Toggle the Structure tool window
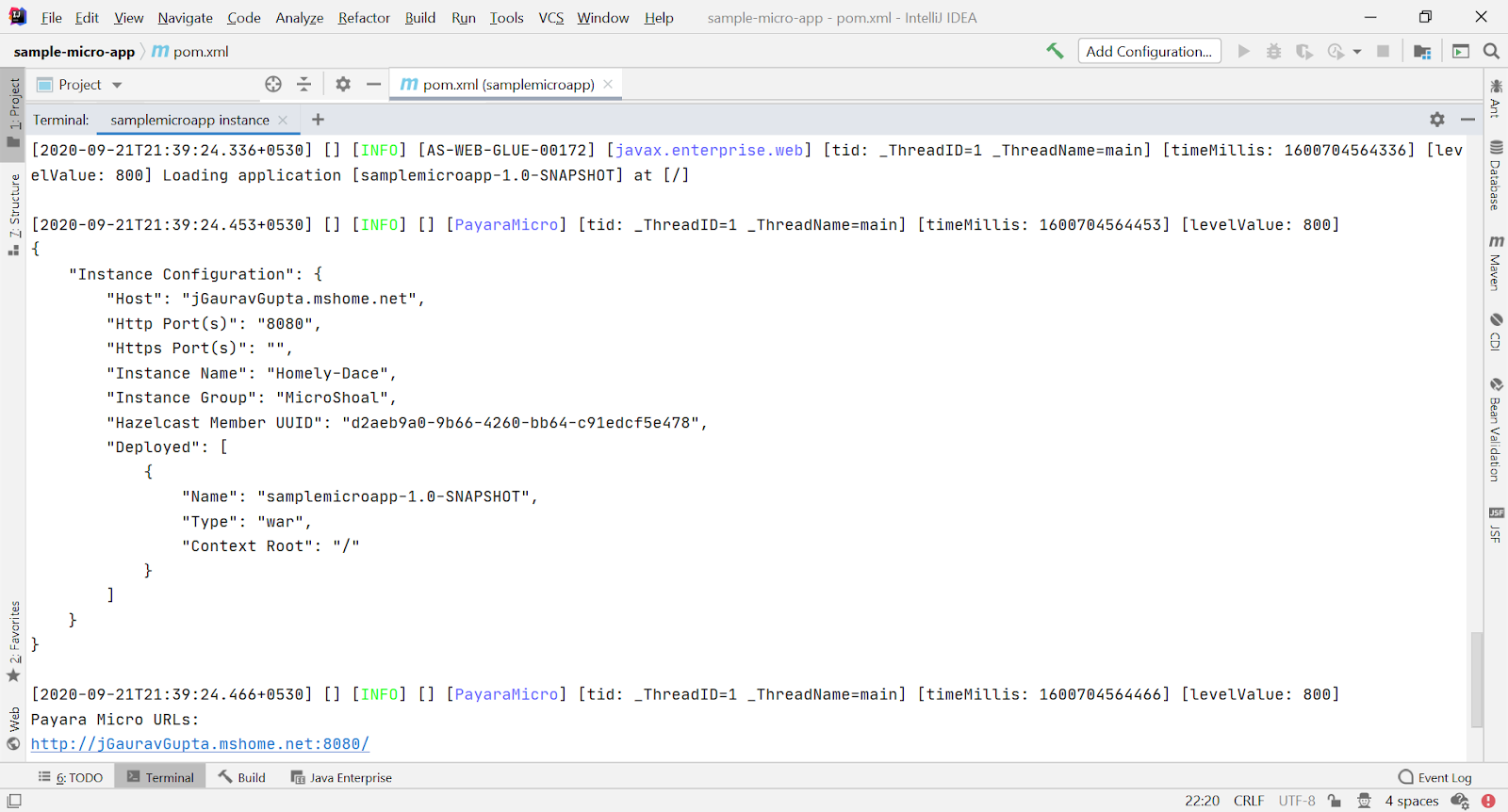 coord(13,216)
